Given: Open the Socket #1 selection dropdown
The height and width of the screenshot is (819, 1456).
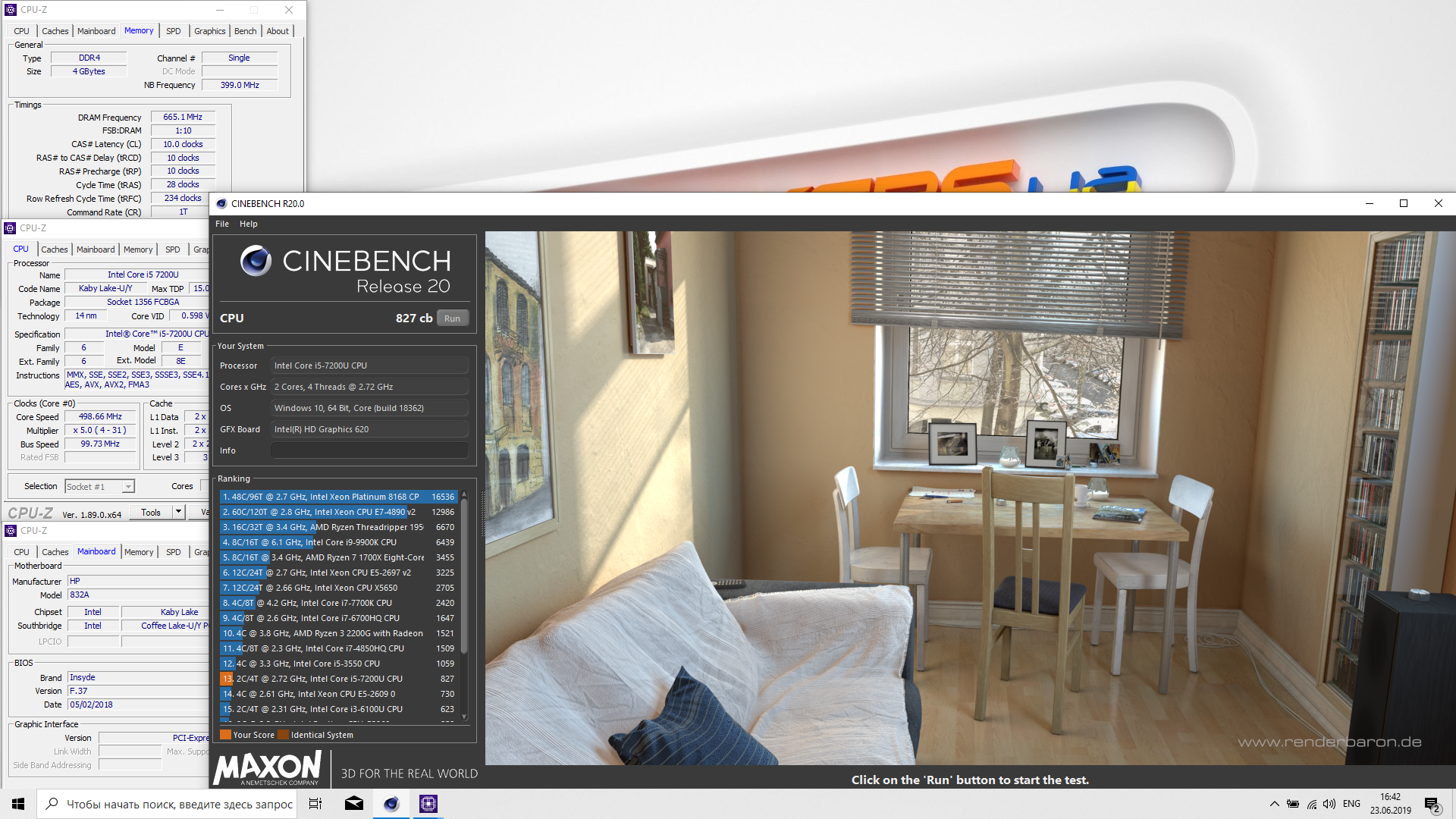Looking at the screenshot, I should 99,487.
